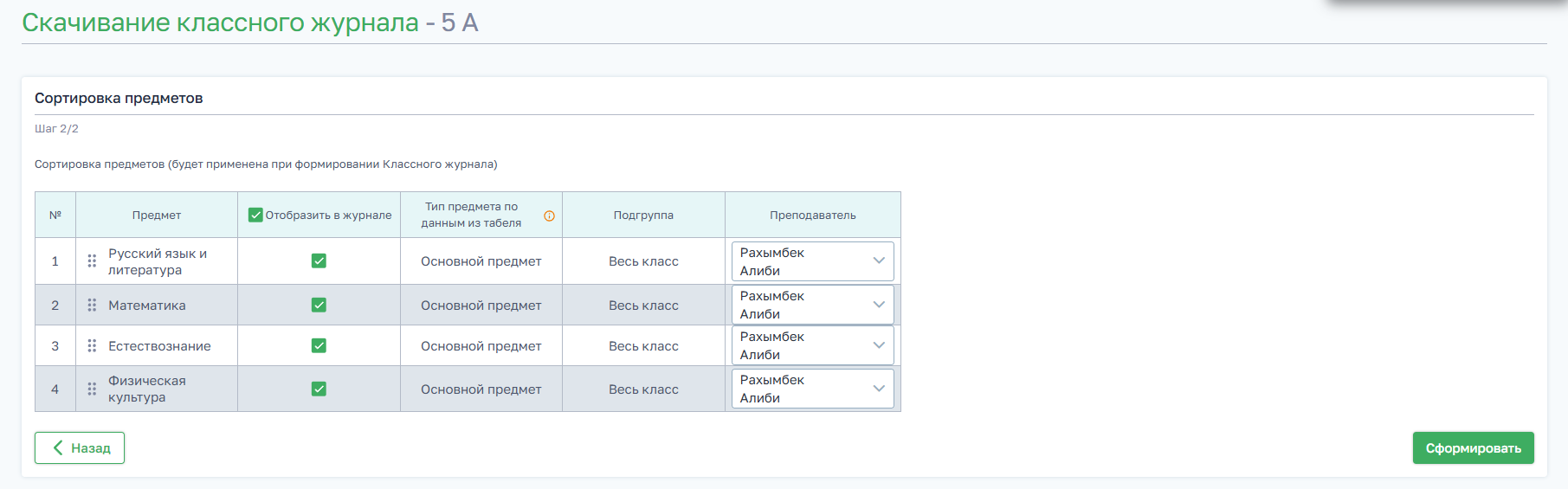Open teacher dropdown for Математика row

tap(812, 305)
